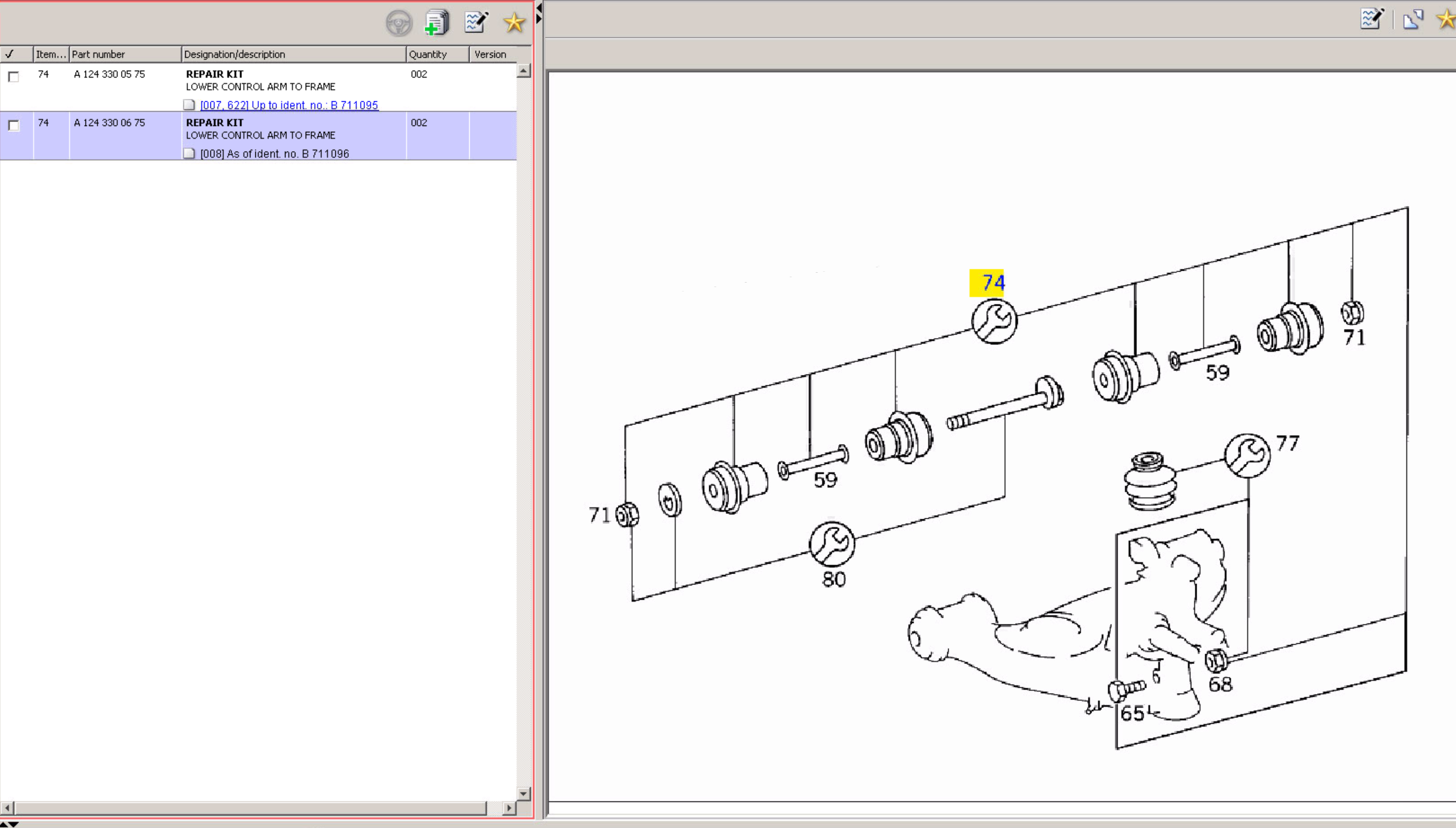The height and width of the screenshot is (828, 1456).
Task: Click the bottom-left panel collapse arrows
Action: [x=9, y=824]
